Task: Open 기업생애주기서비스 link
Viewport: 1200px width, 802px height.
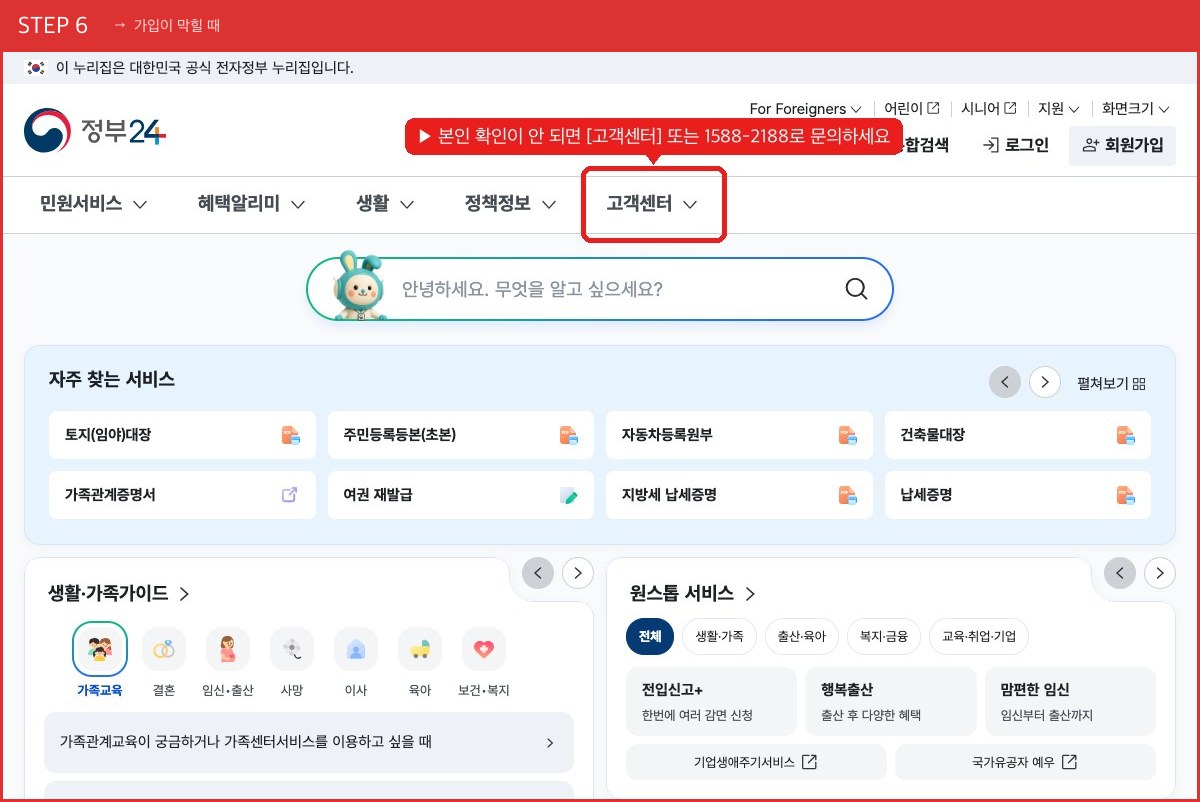Action: [756, 762]
